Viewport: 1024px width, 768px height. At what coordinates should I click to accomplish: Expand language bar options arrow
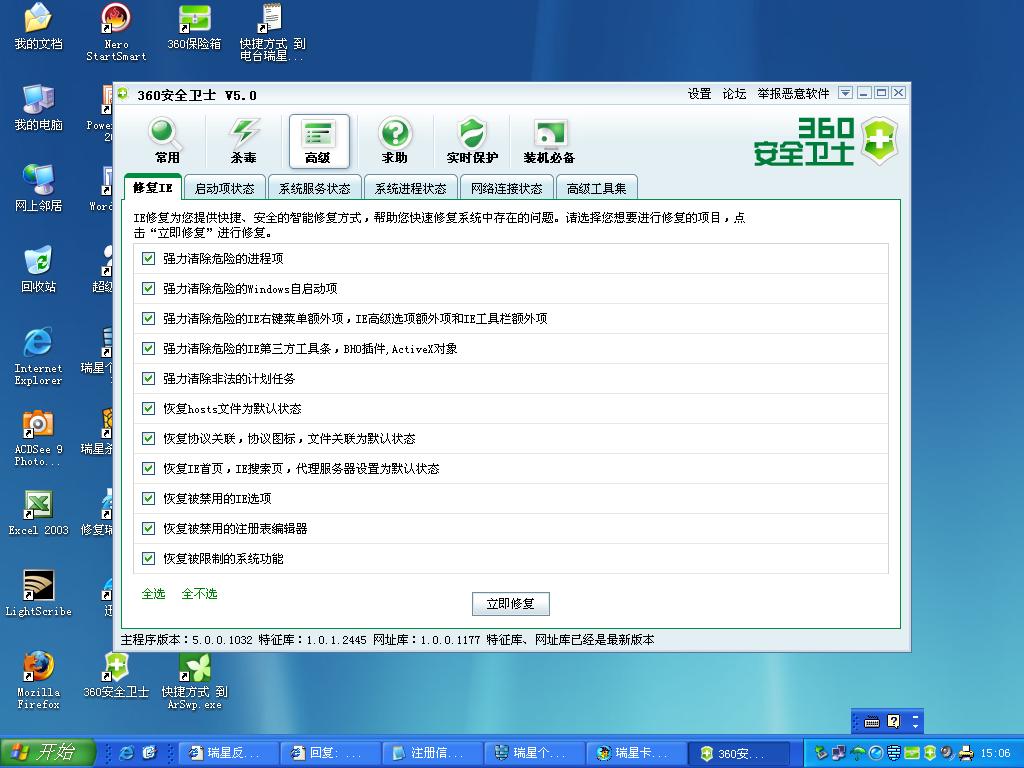click(x=916, y=726)
